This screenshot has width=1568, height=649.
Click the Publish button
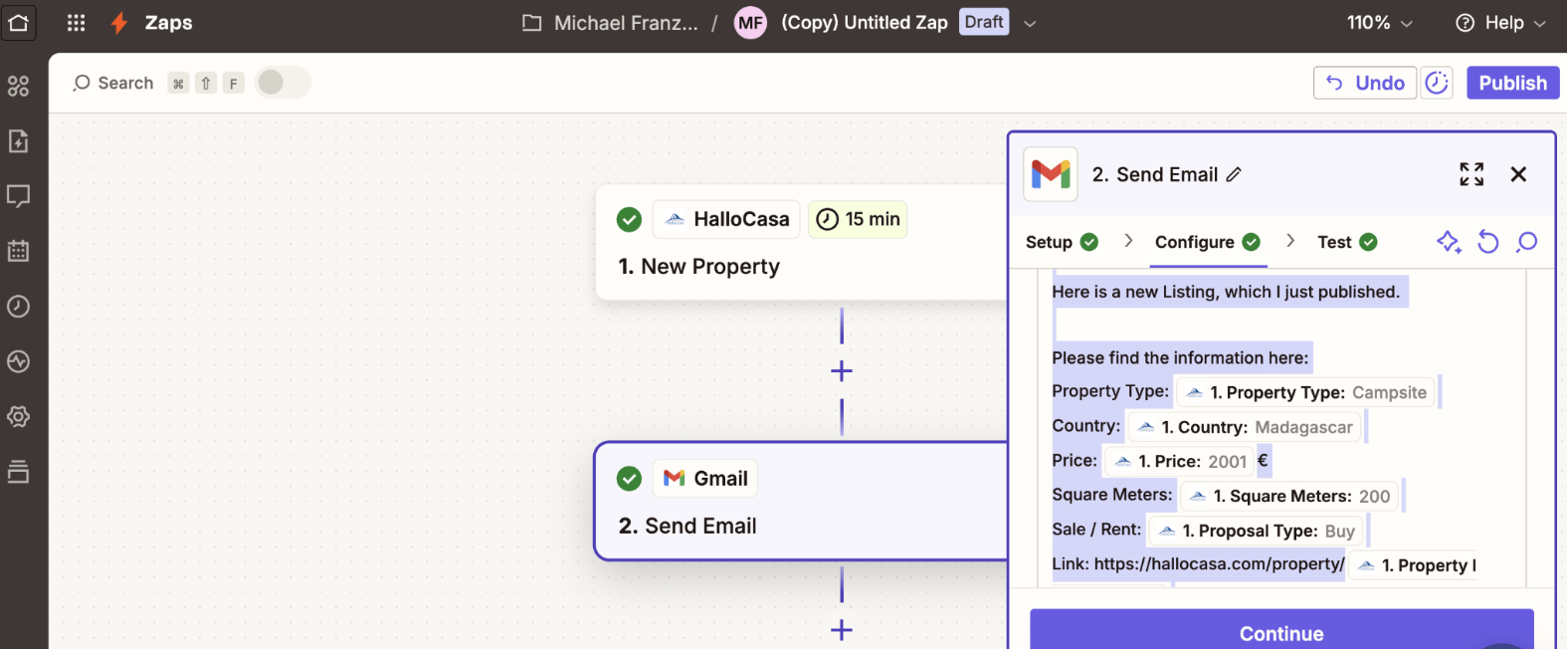(x=1512, y=83)
